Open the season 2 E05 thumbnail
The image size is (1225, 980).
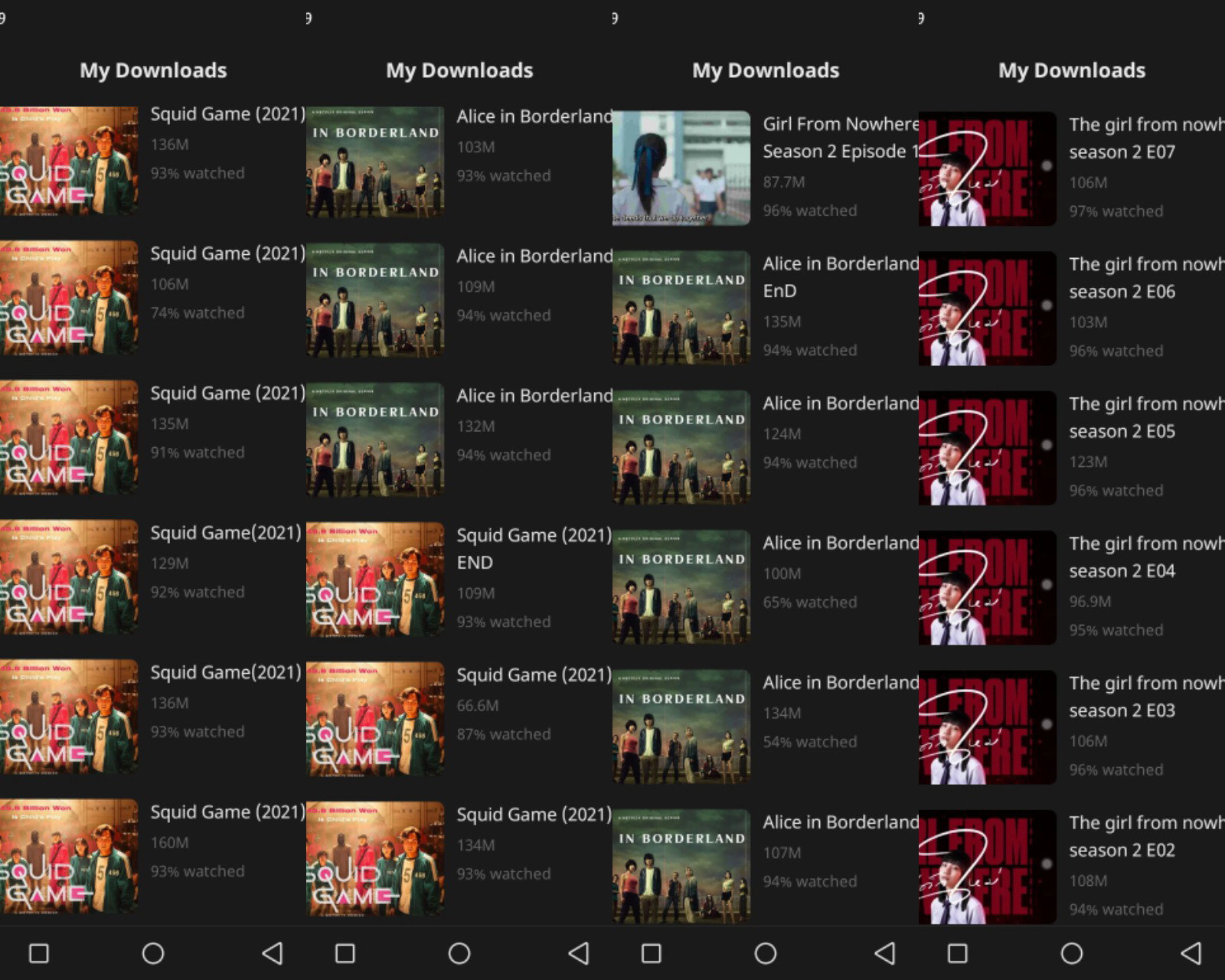pyautogui.click(x=988, y=448)
